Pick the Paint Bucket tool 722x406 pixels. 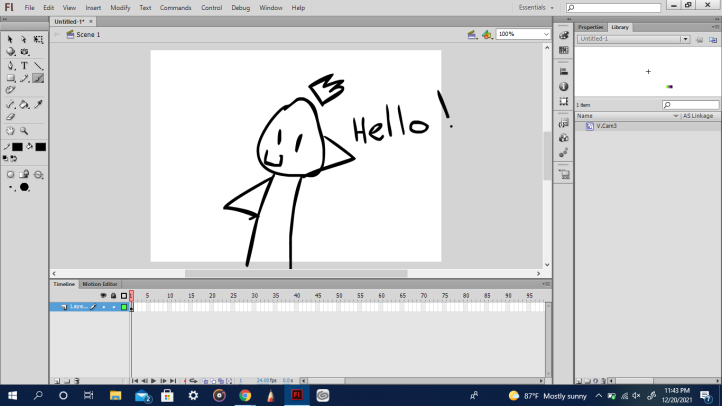tap(24, 104)
